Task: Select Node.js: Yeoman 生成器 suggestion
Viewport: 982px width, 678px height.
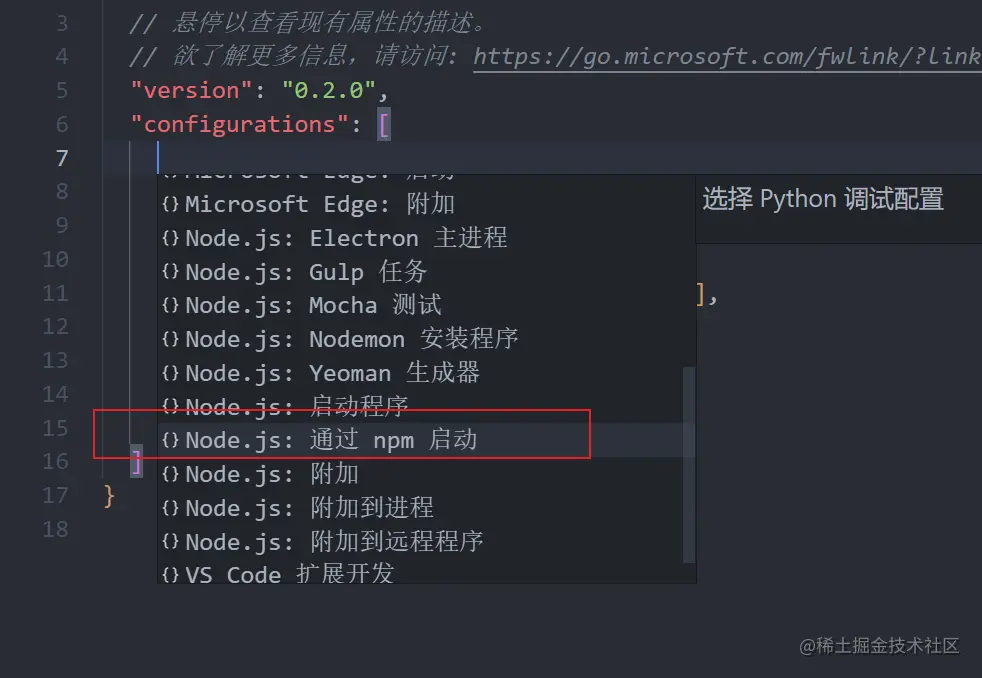Action: pyautogui.click(x=426, y=373)
